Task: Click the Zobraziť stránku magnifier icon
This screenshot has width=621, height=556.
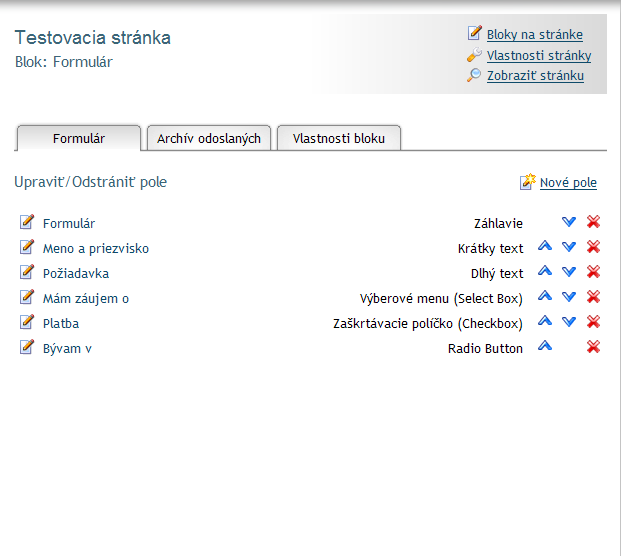Action: [x=474, y=75]
